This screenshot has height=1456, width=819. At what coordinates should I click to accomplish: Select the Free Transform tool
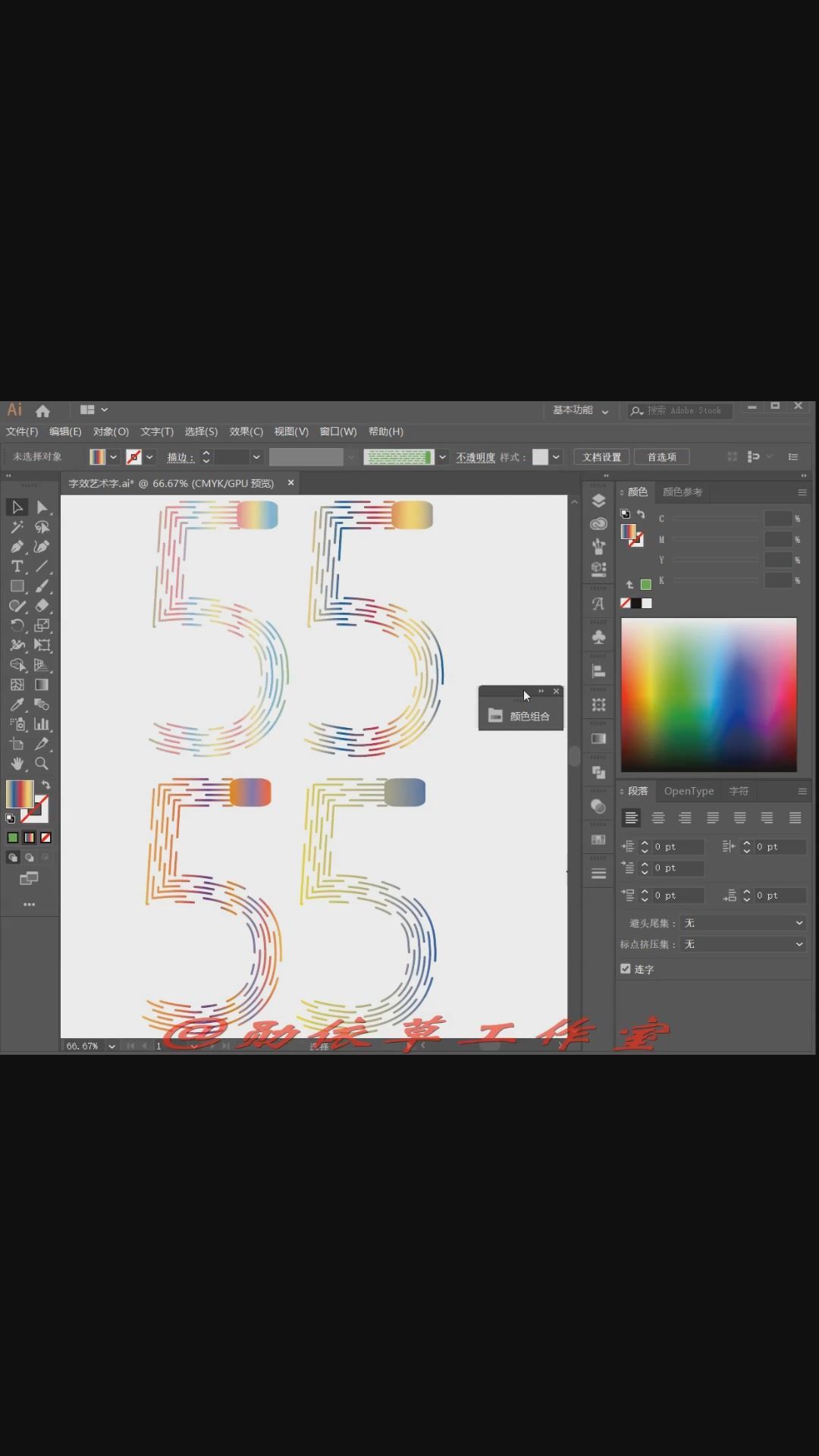pyautogui.click(x=42, y=645)
